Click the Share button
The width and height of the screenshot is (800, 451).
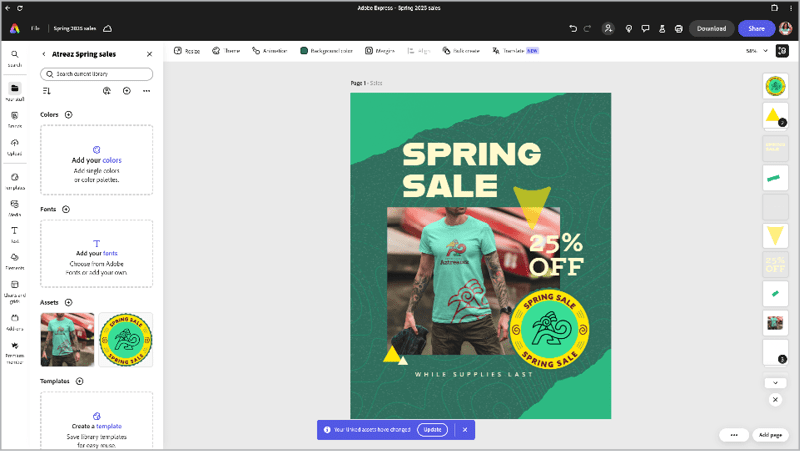click(x=756, y=29)
